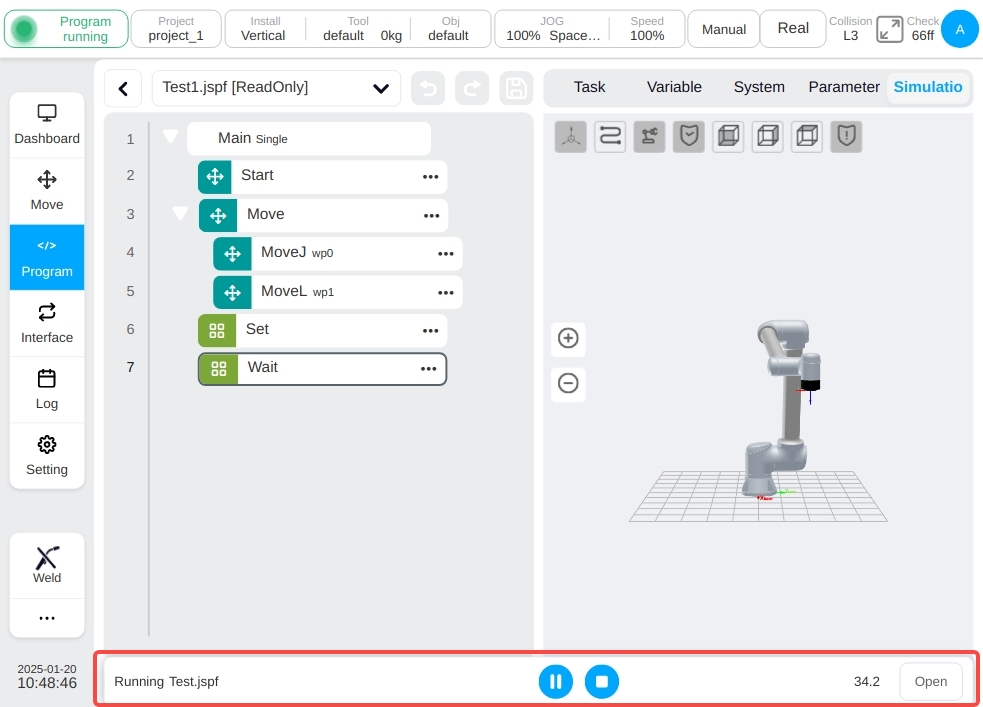
Task: Open the Test1.jspf file dropdown
Action: tap(276, 88)
